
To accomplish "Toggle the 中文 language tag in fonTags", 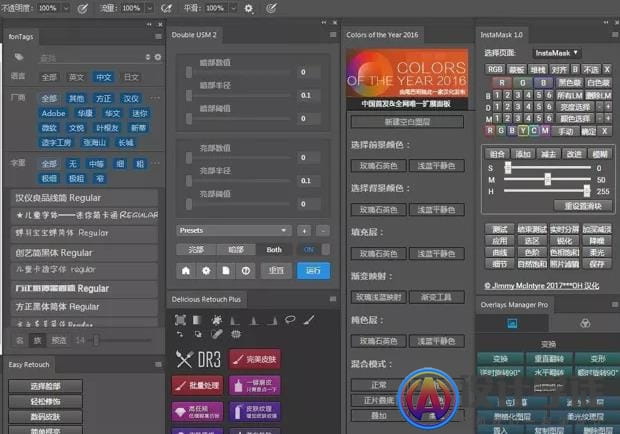I will 104,77.
